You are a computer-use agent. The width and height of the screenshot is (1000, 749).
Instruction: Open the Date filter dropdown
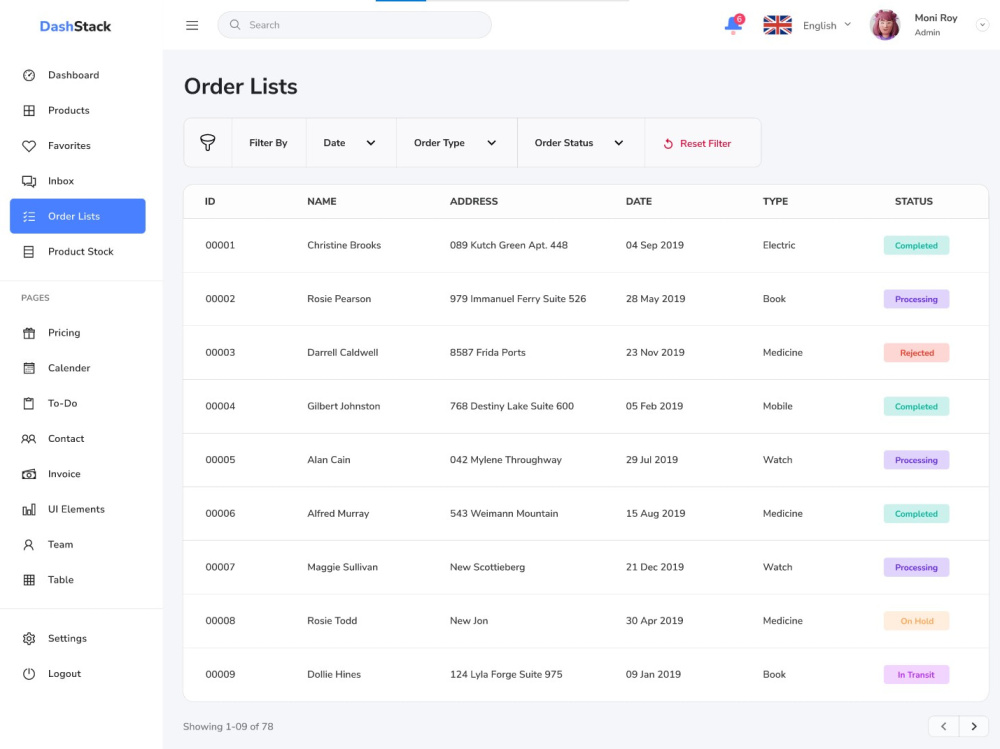click(x=349, y=143)
